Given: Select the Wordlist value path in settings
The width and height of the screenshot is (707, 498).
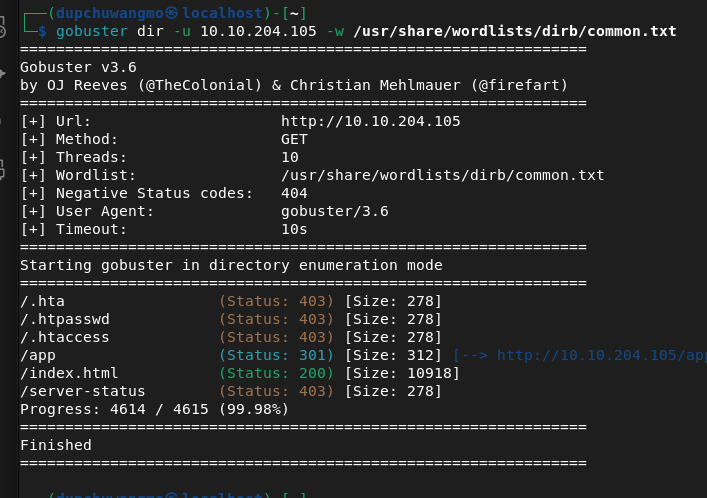Looking at the screenshot, I should point(442,175).
